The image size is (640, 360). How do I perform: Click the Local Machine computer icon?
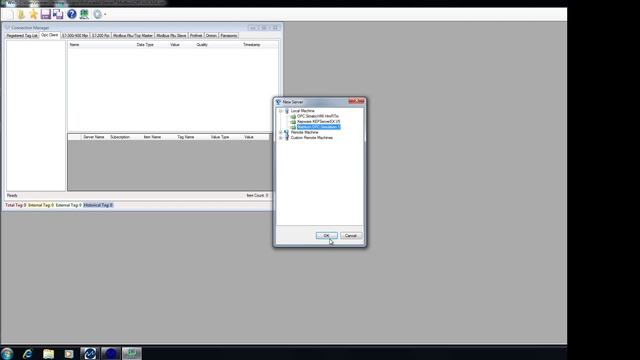287,111
